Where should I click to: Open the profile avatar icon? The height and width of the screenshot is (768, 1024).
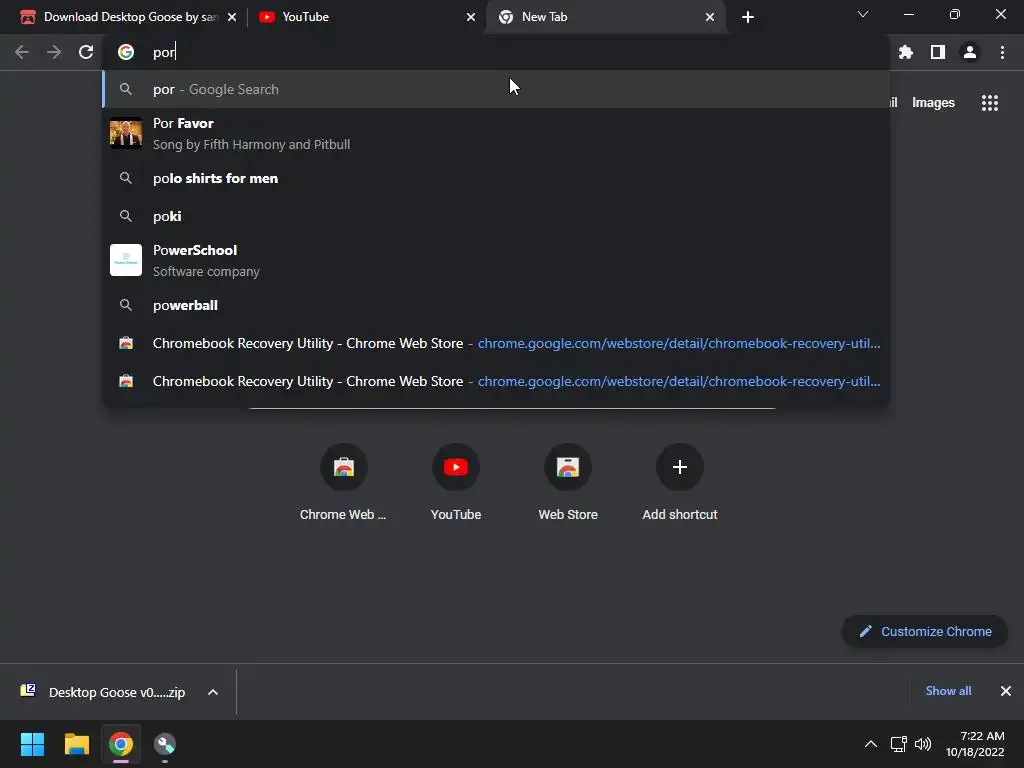pyautogui.click(x=969, y=52)
